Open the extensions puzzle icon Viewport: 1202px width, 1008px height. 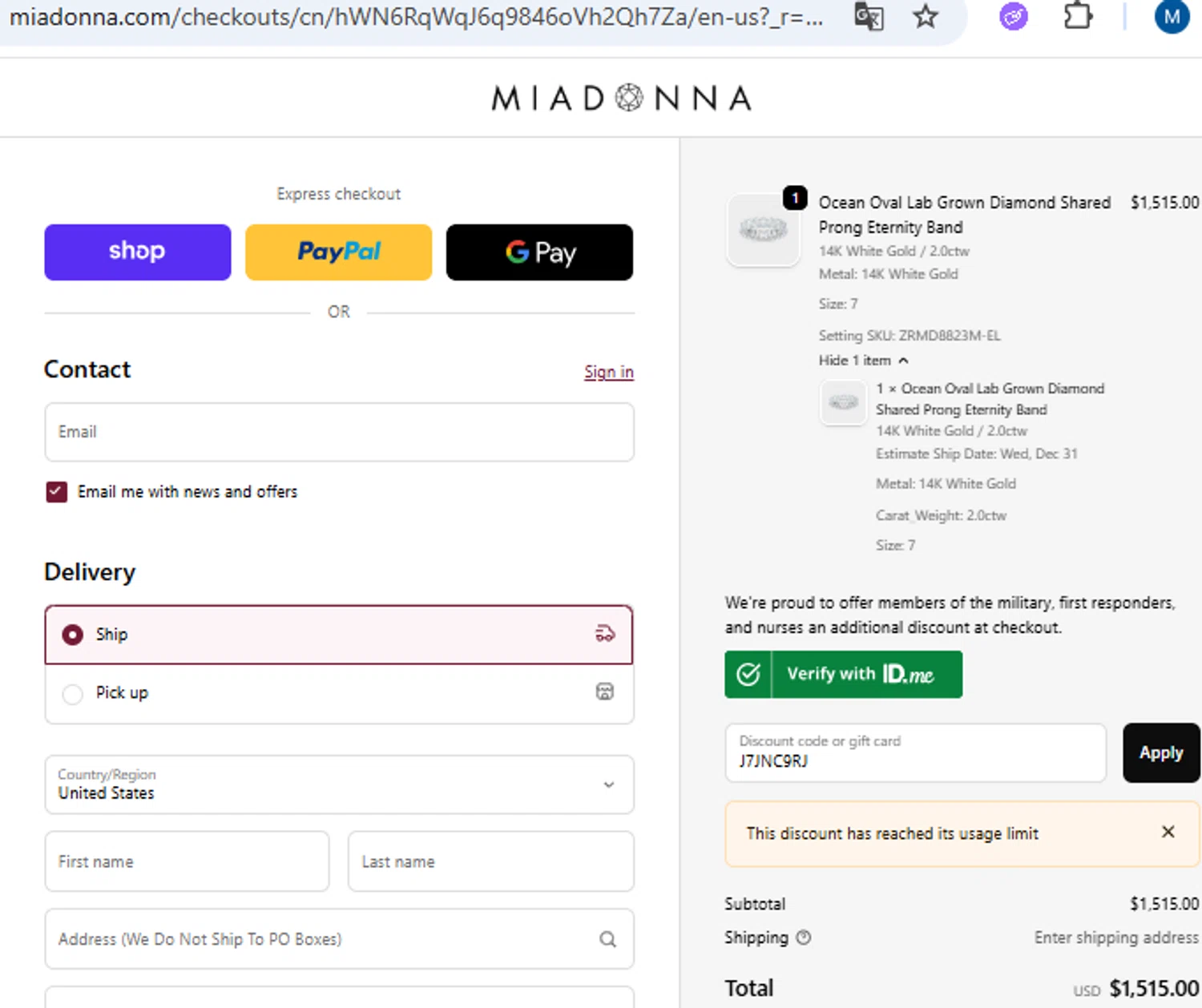tap(1078, 17)
